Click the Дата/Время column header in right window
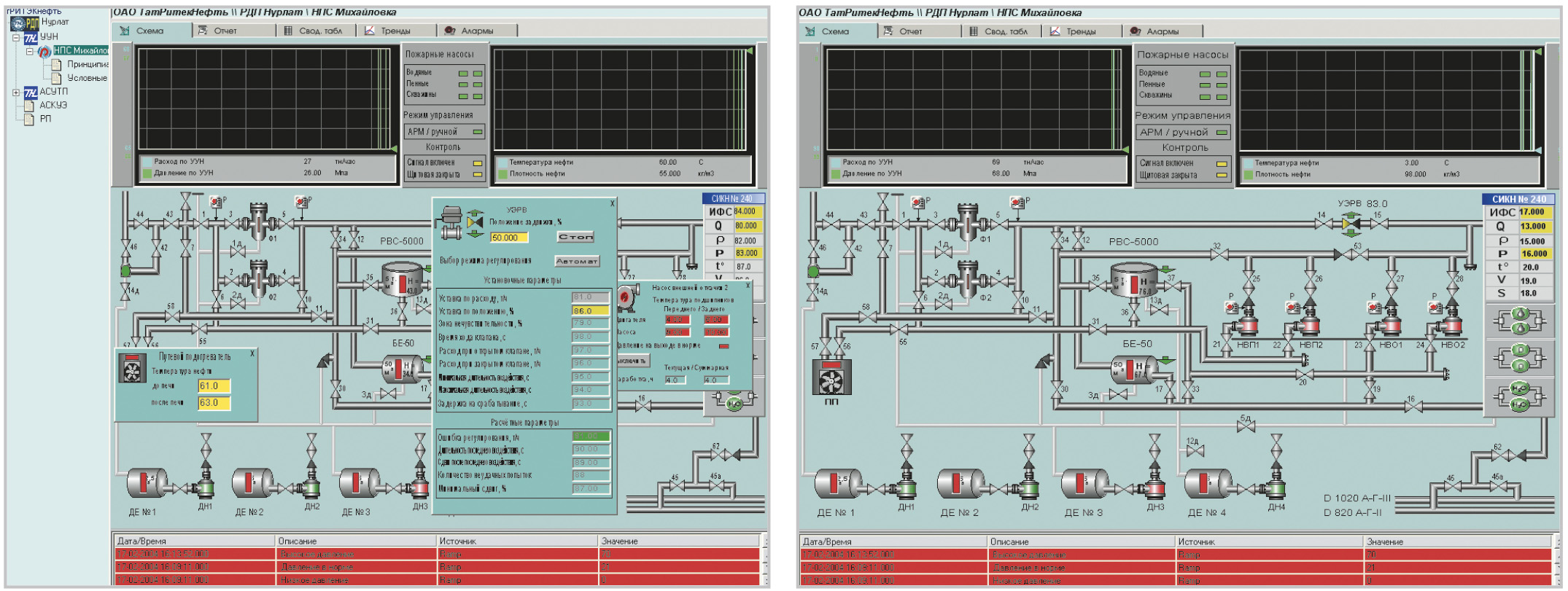Image resolution: width=1568 pixels, height=591 pixels. (x=893, y=542)
